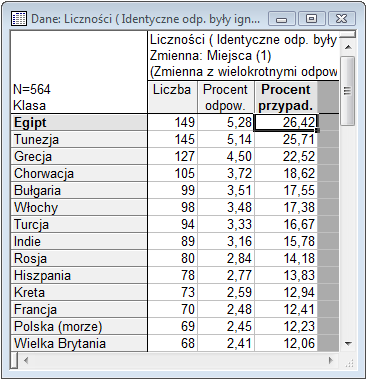Click Bułgaria count cell 99
367x380 pixels.
pos(173,191)
